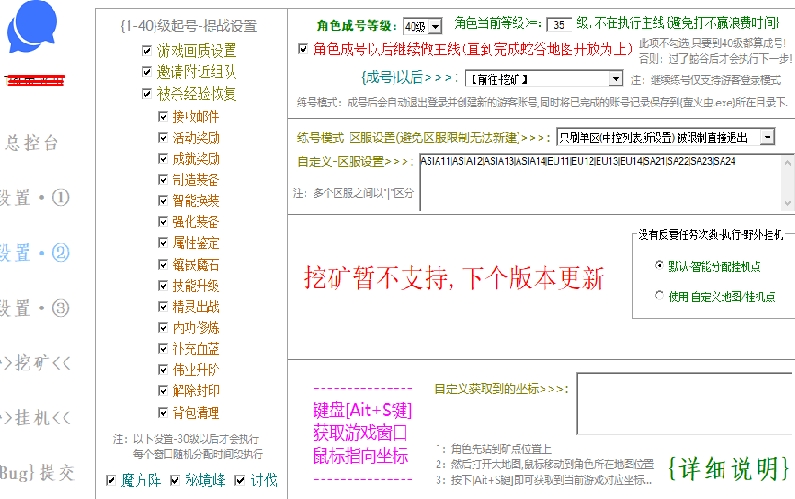Switch to the 设置 ③ tab
795x499 pixels.
point(34,308)
